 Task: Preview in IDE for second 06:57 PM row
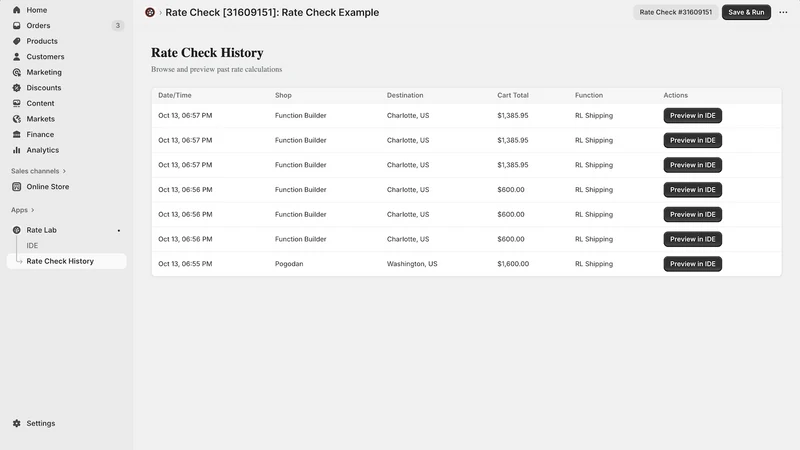(692, 140)
